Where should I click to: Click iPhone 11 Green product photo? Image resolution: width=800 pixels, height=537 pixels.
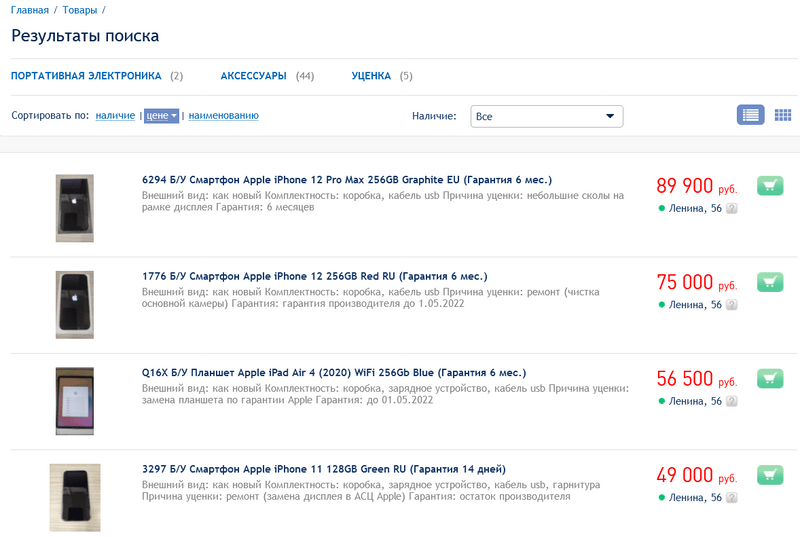[75, 497]
